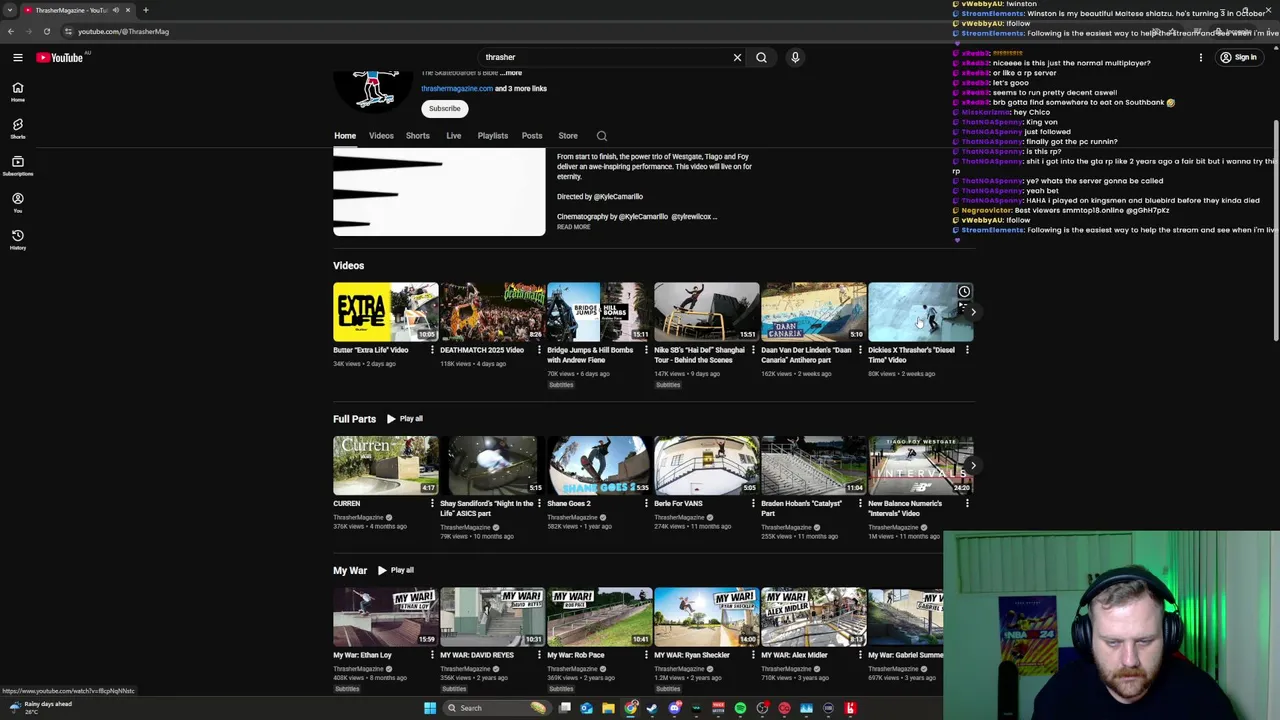Open the Videos section heading

point(349,266)
